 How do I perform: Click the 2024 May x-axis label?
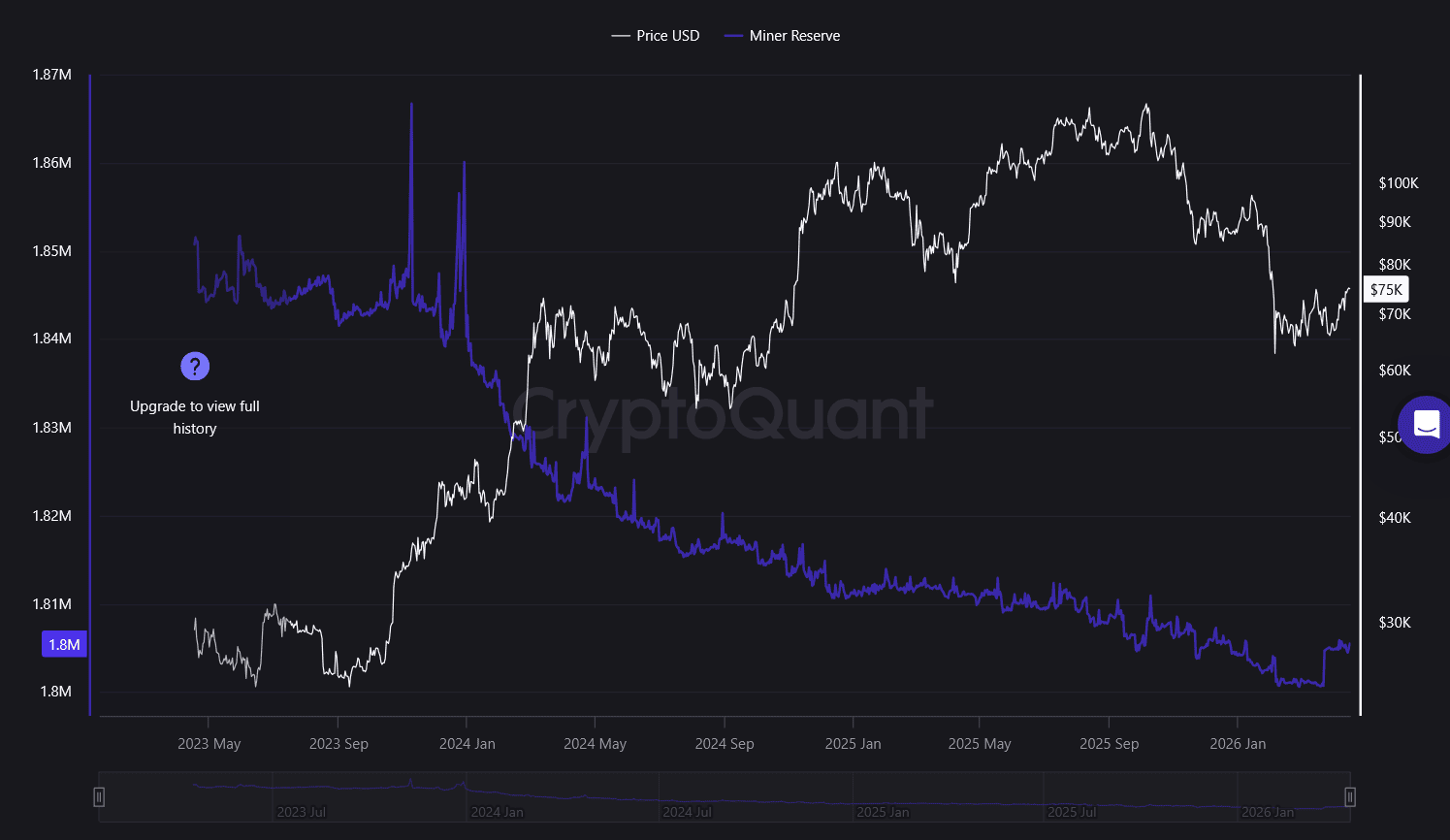(x=595, y=744)
